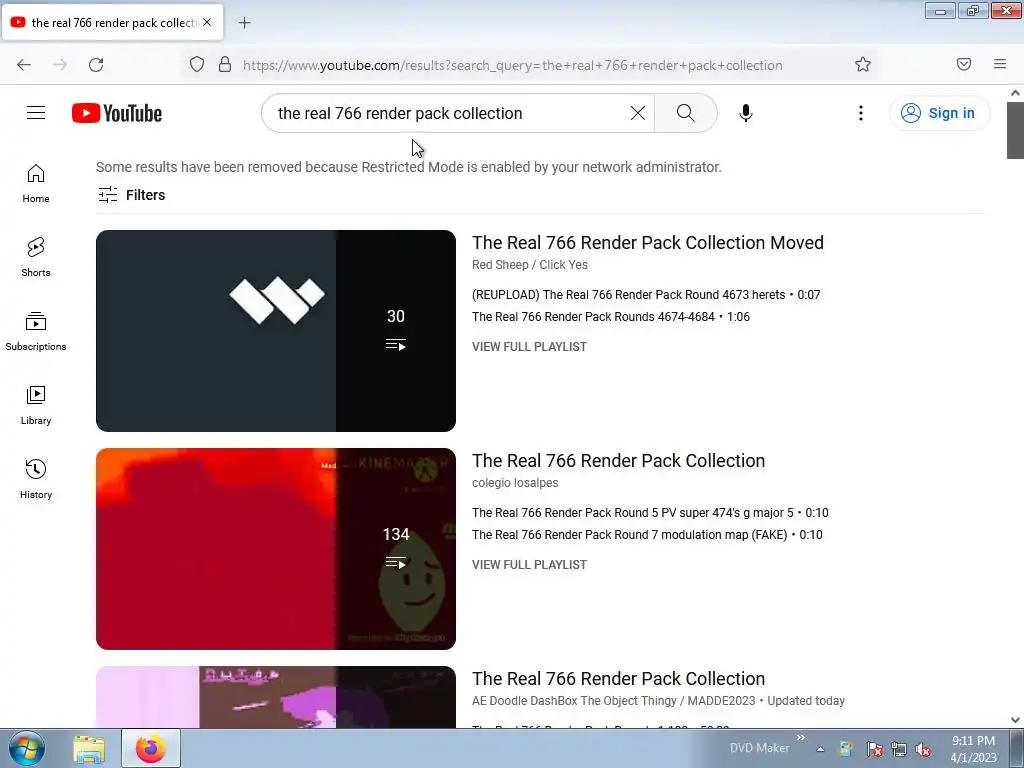Start voice search with the microphone
Viewport: 1024px width, 768px height.
click(746, 113)
